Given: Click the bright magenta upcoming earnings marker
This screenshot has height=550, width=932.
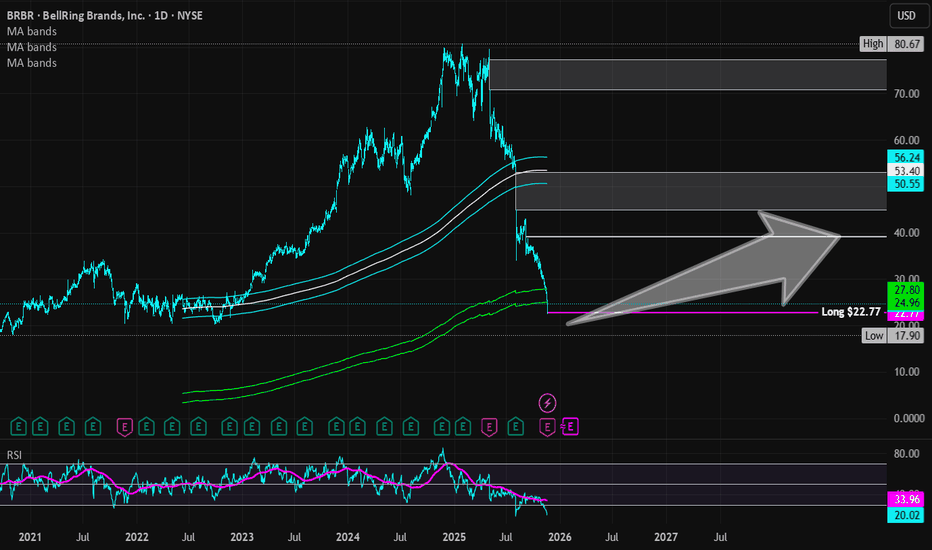Looking at the screenshot, I should pyautogui.click(x=570, y=426).
